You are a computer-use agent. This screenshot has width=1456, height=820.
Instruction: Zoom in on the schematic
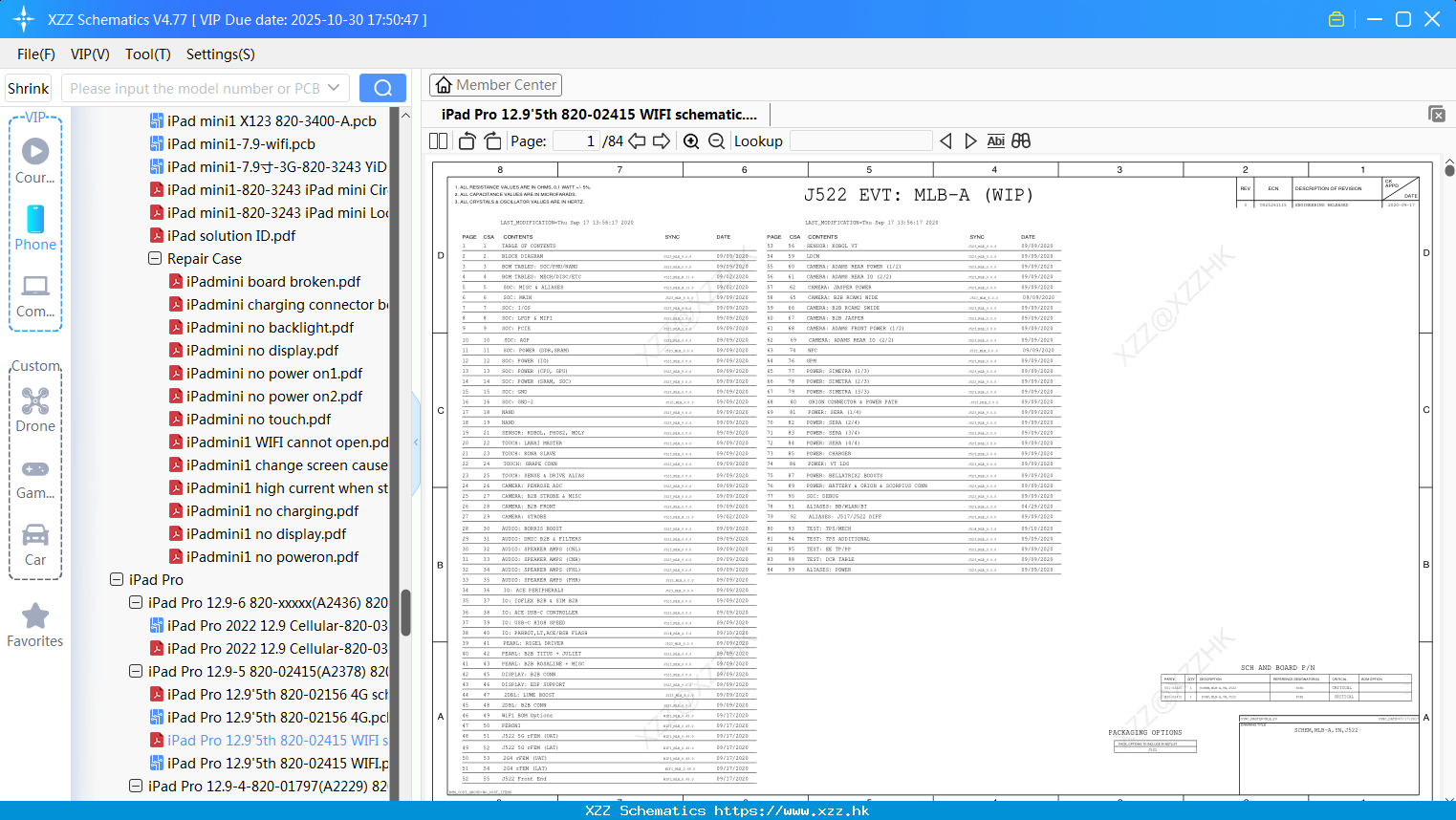tap(691, 141)
